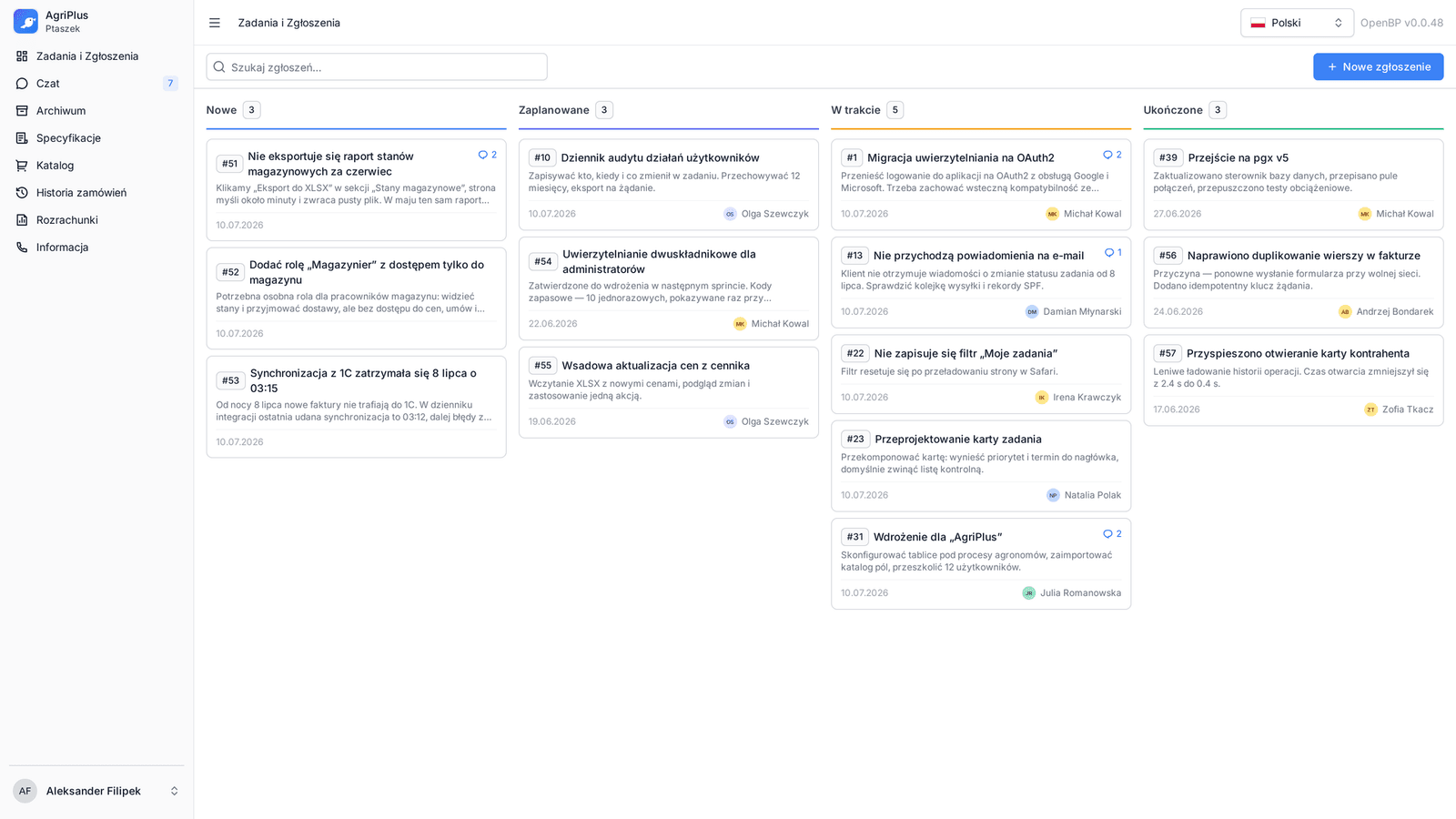Click Michał Kowal avatar on task #54
Image resolution: width=1456 pixels, height=819 pixels.
click(x=740, y=324)
